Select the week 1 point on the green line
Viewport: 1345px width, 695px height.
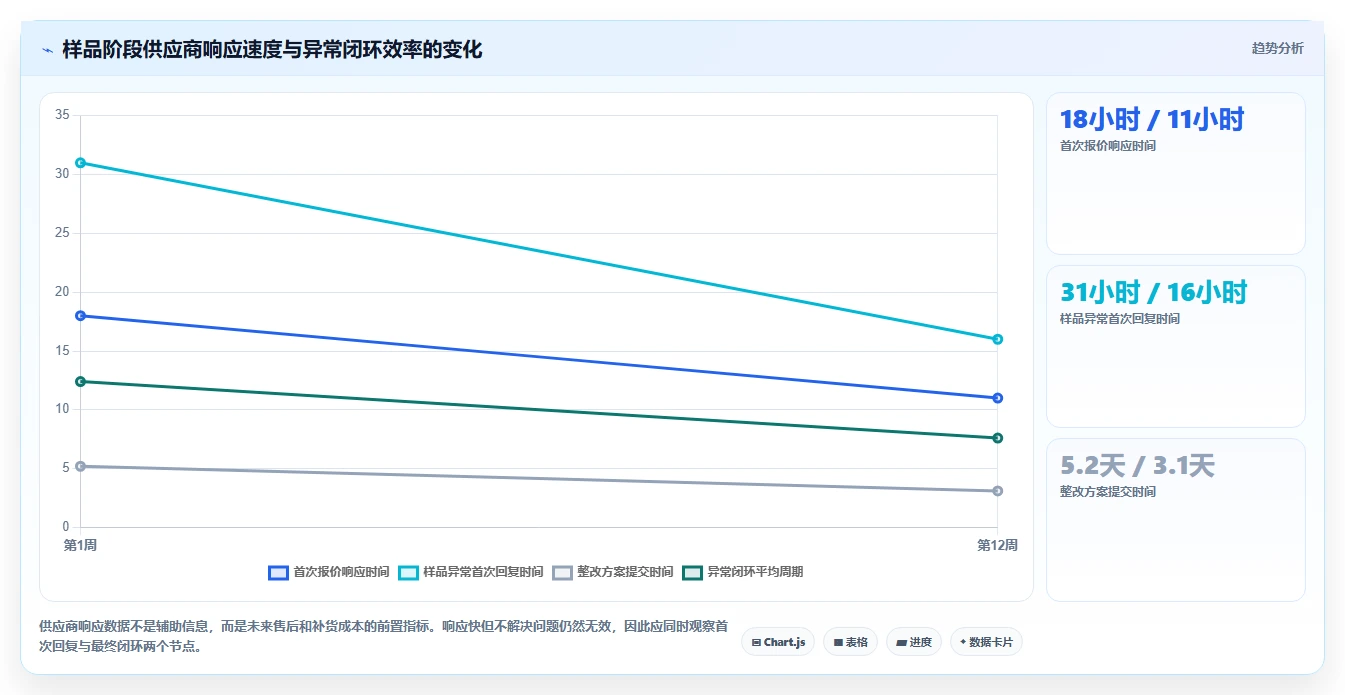coord(80,381)
